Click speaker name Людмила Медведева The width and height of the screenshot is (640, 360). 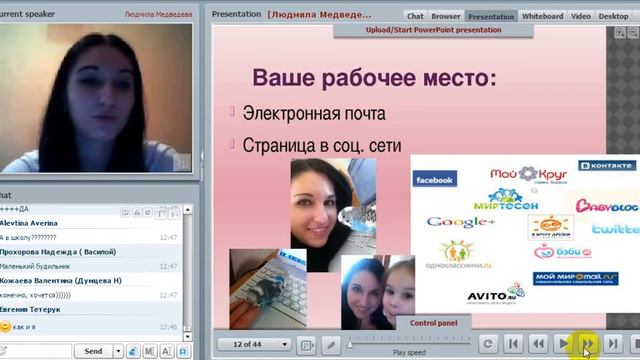(158, 14)
